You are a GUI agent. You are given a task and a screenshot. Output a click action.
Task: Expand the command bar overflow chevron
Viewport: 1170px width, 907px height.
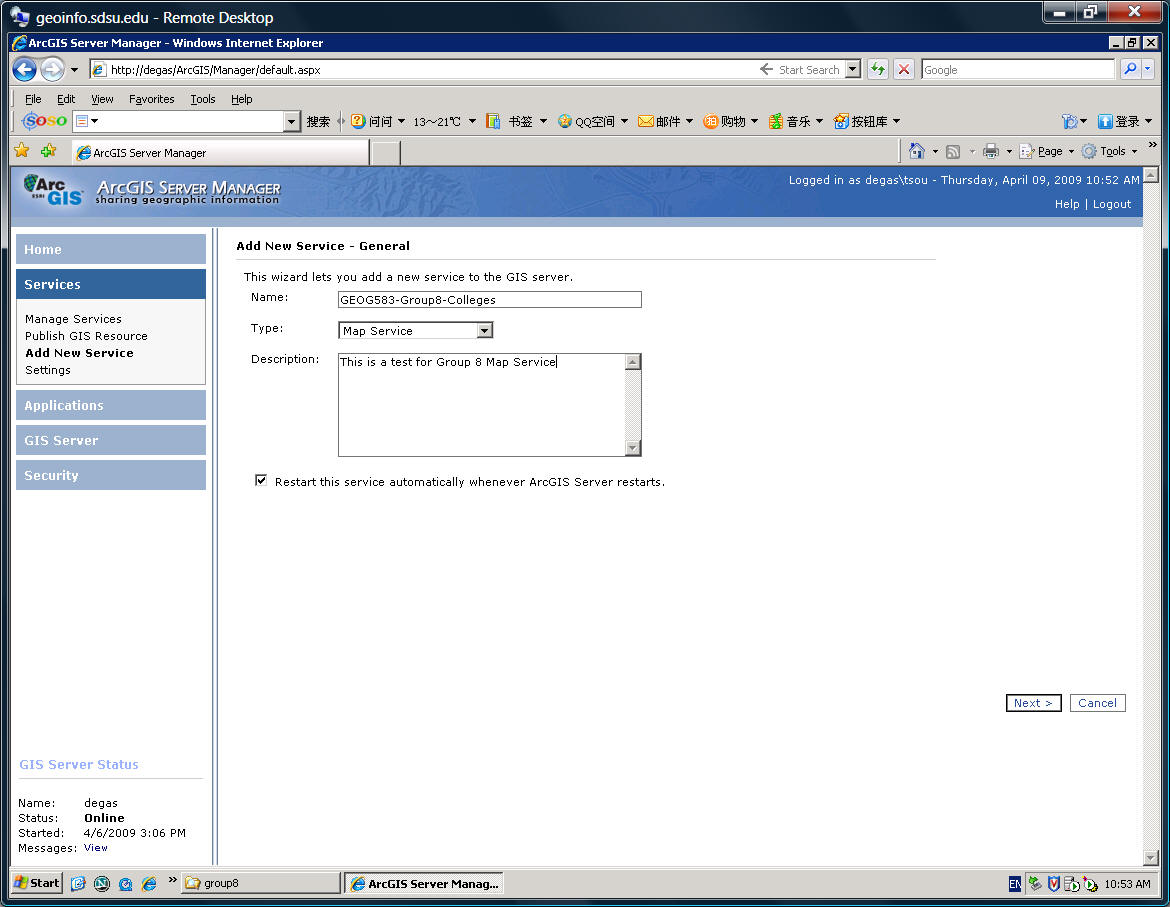tap(1153, 145)
